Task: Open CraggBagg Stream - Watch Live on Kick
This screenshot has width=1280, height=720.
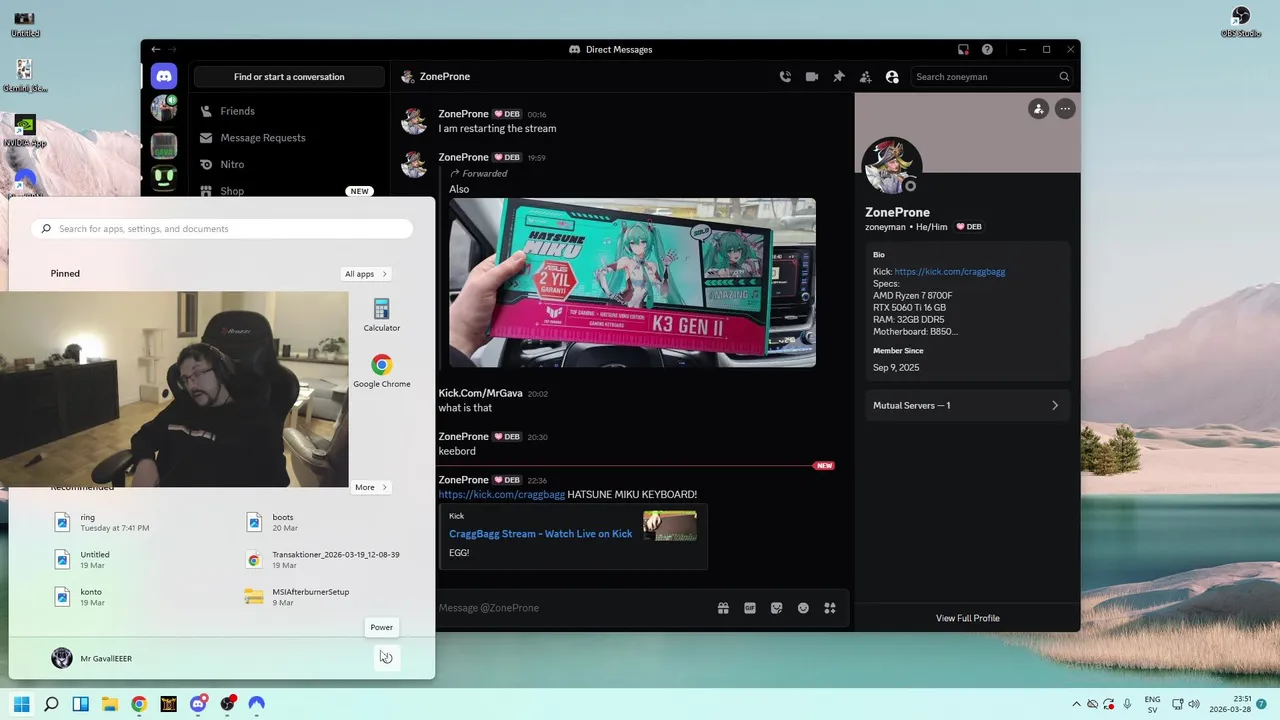Action: pyautogui.click(x=540, y=534)
